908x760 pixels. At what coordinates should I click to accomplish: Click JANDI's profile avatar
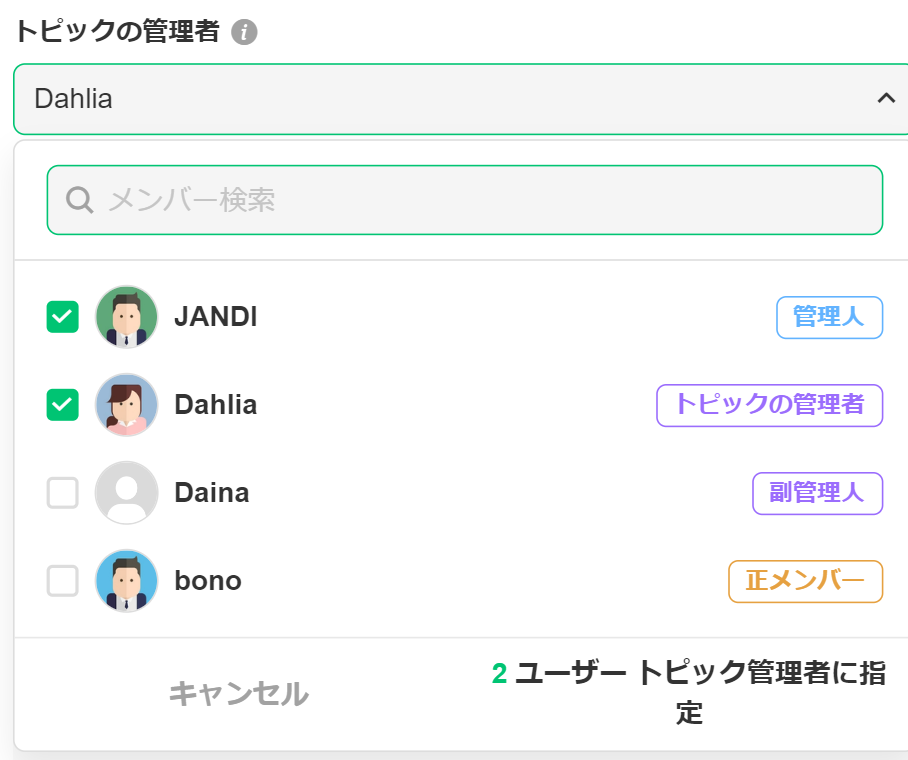pyautogui.click(x=127, y=317)
